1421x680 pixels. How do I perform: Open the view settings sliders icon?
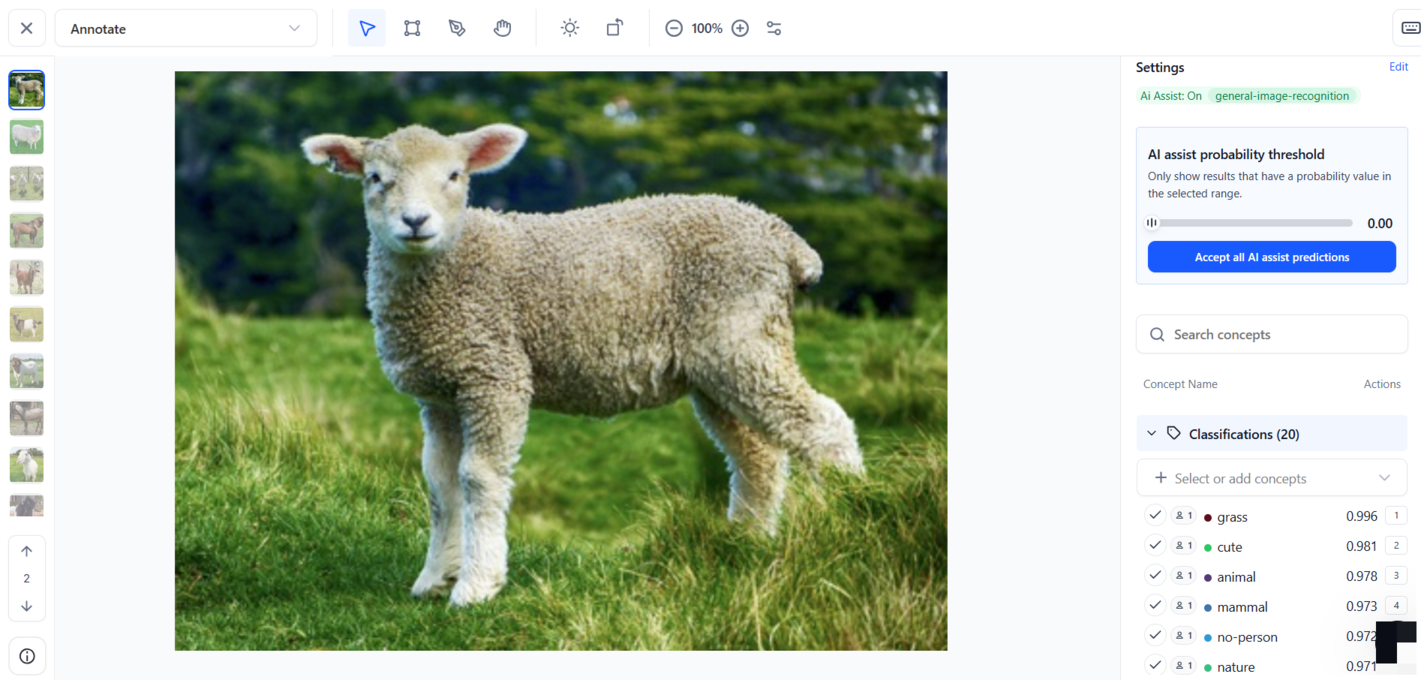[x=774, y=28]
